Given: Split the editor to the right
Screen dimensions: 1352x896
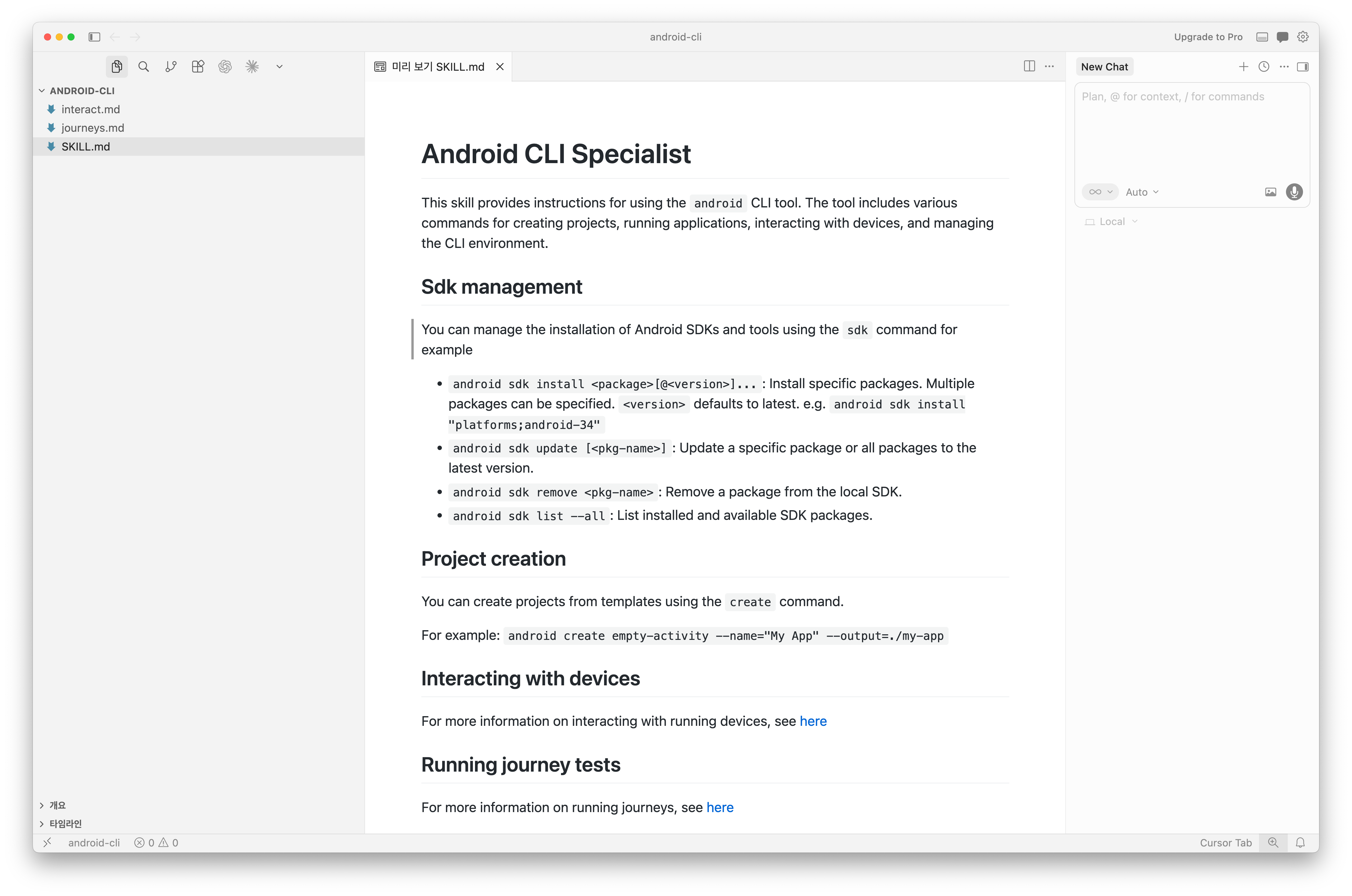Looking at the screenshot, I should pos(1029,66).
